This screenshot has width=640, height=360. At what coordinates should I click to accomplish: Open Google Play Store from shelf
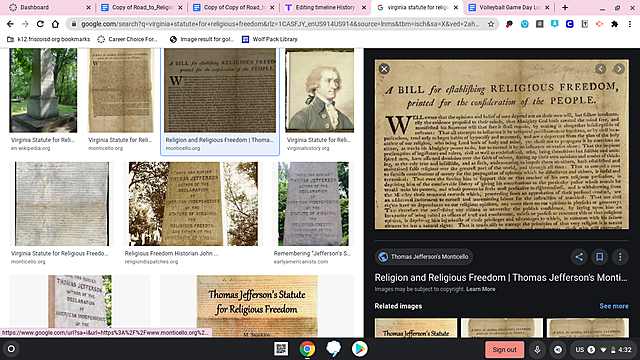pos(359,349)
